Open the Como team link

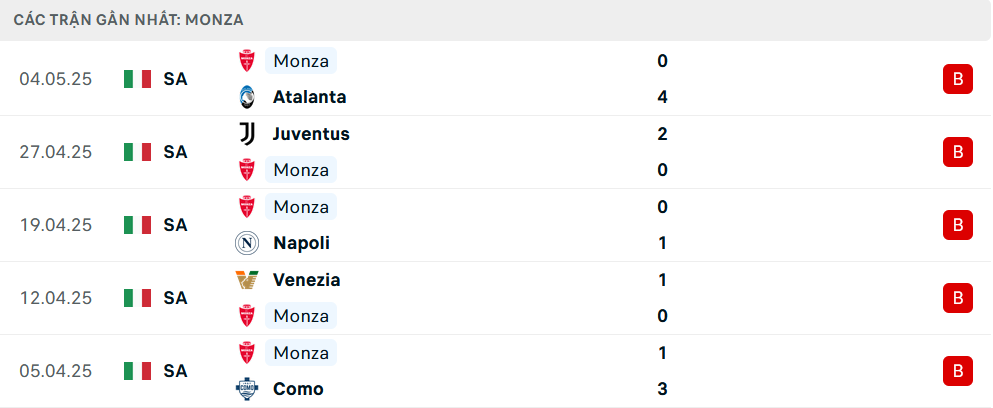pos(298,389)
